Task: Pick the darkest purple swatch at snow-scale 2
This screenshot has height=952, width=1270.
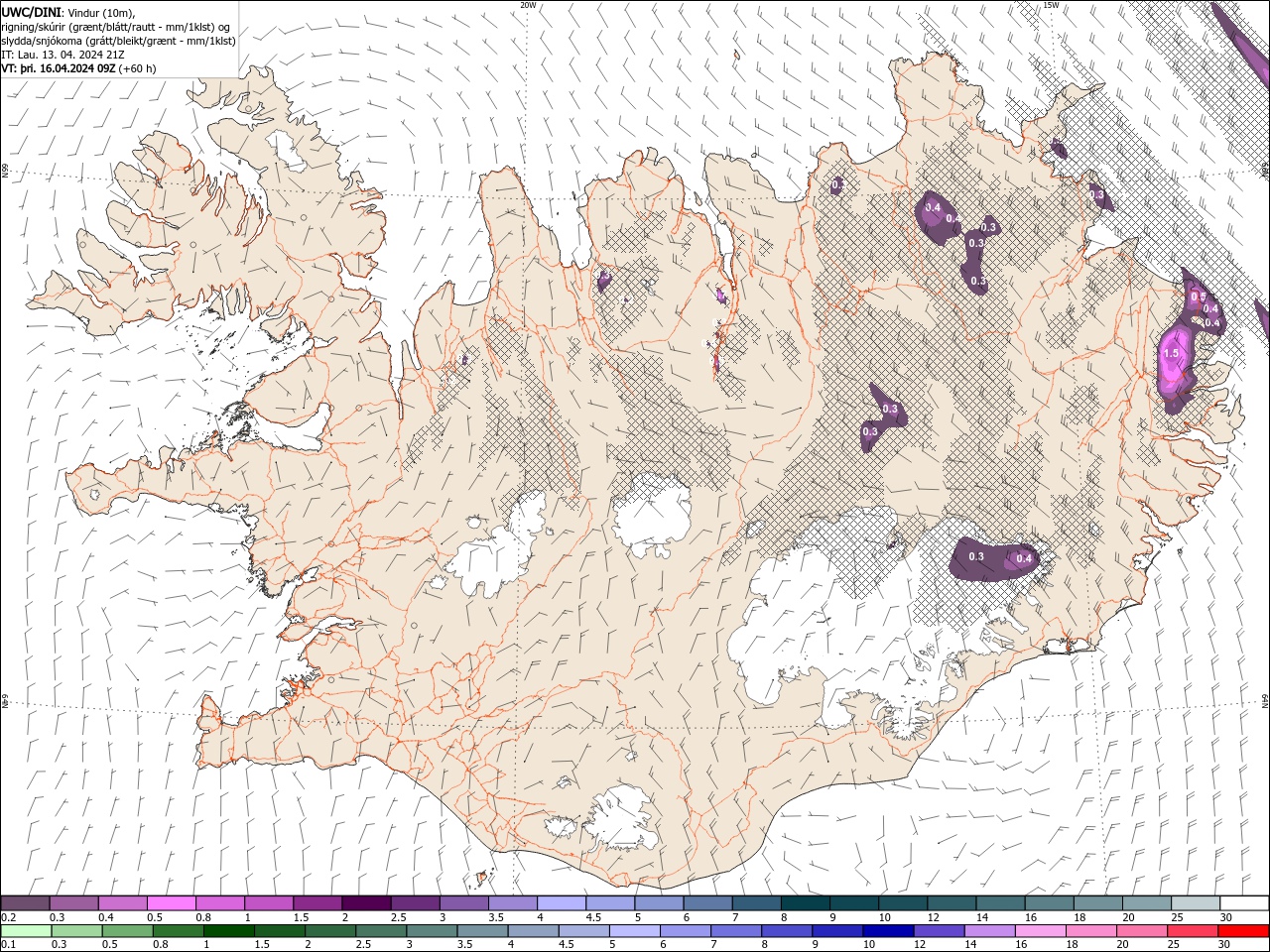Action: tap(365, 903)
